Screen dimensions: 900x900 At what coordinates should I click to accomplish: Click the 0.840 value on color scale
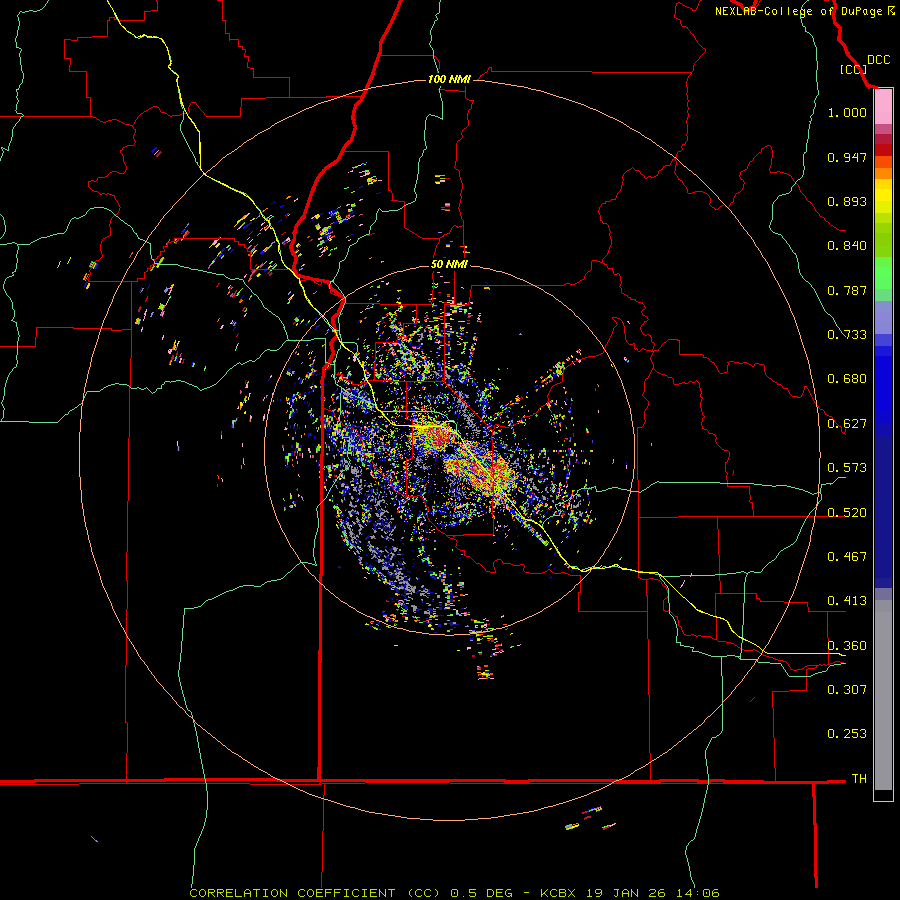[847, 246]
